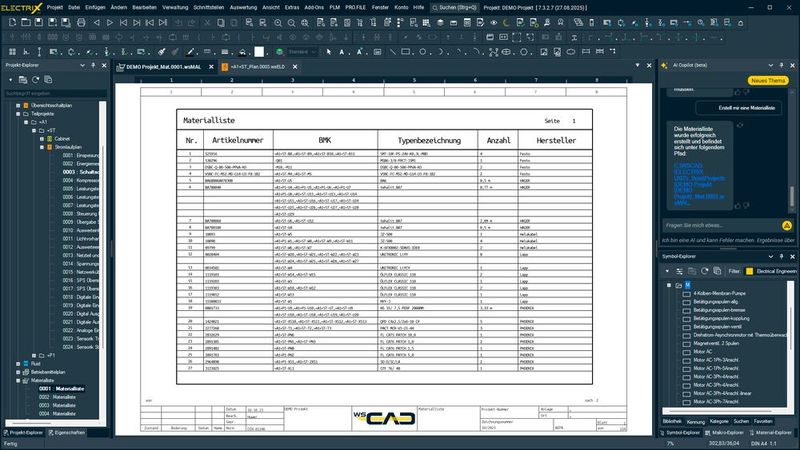The width and height of the screenshot is (800, 450).
Task: Click the line color pen icon
Action: click(x=190, y=52)
